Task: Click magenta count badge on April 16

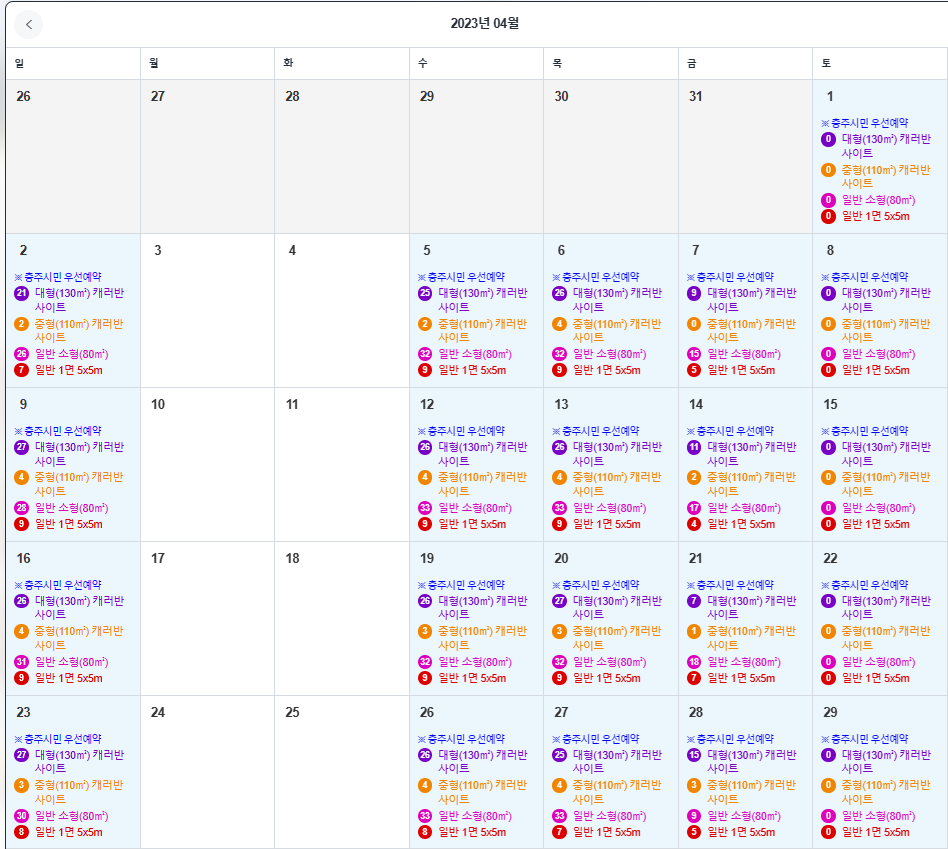Action: pos(22,662)
